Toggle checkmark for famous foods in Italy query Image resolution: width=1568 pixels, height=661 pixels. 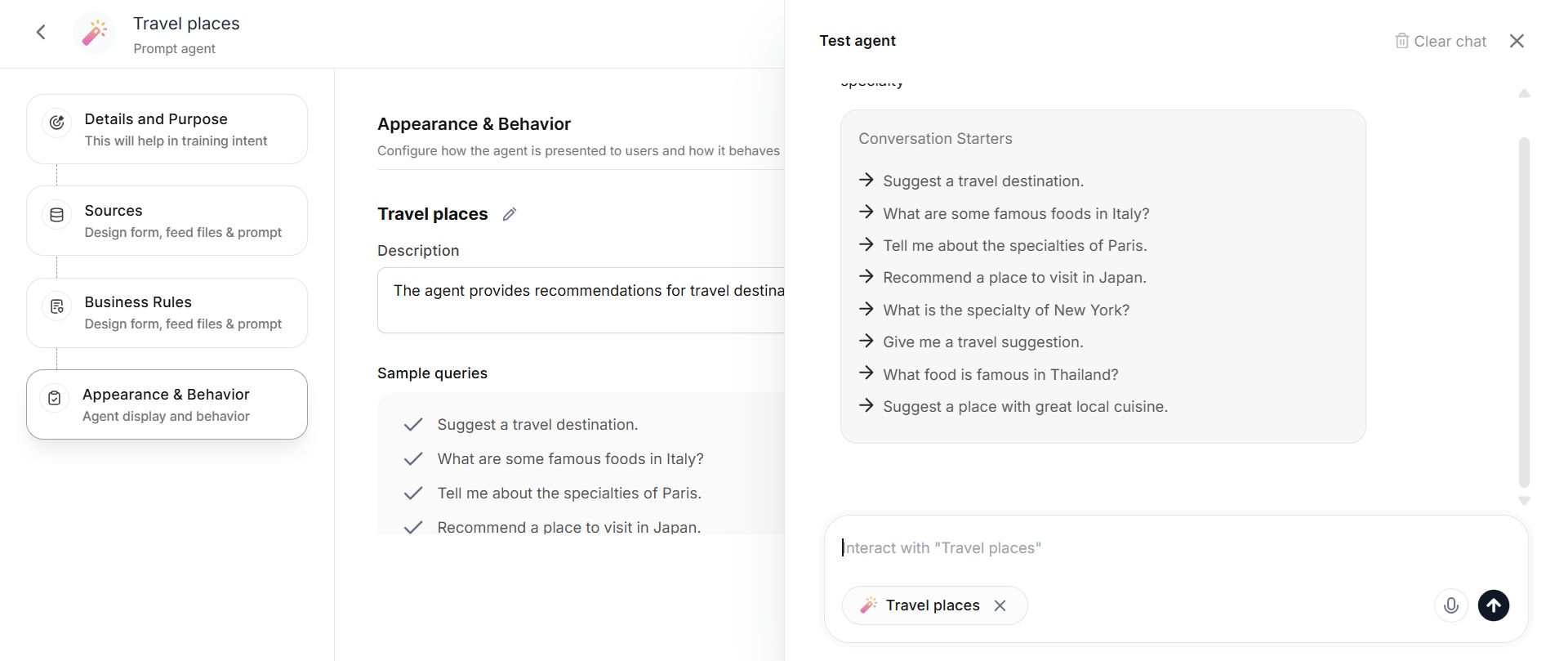[x=413, y=459]
